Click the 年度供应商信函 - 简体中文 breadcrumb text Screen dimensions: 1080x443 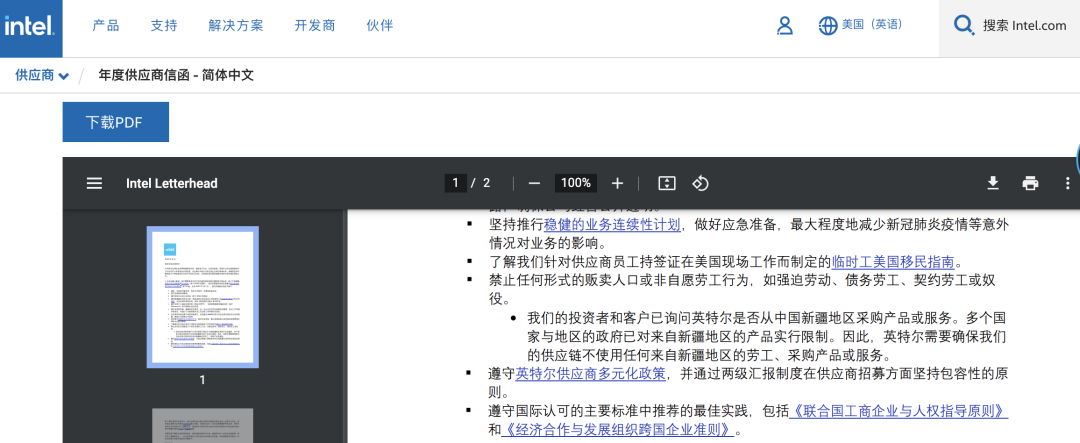[x=176, y=75]
